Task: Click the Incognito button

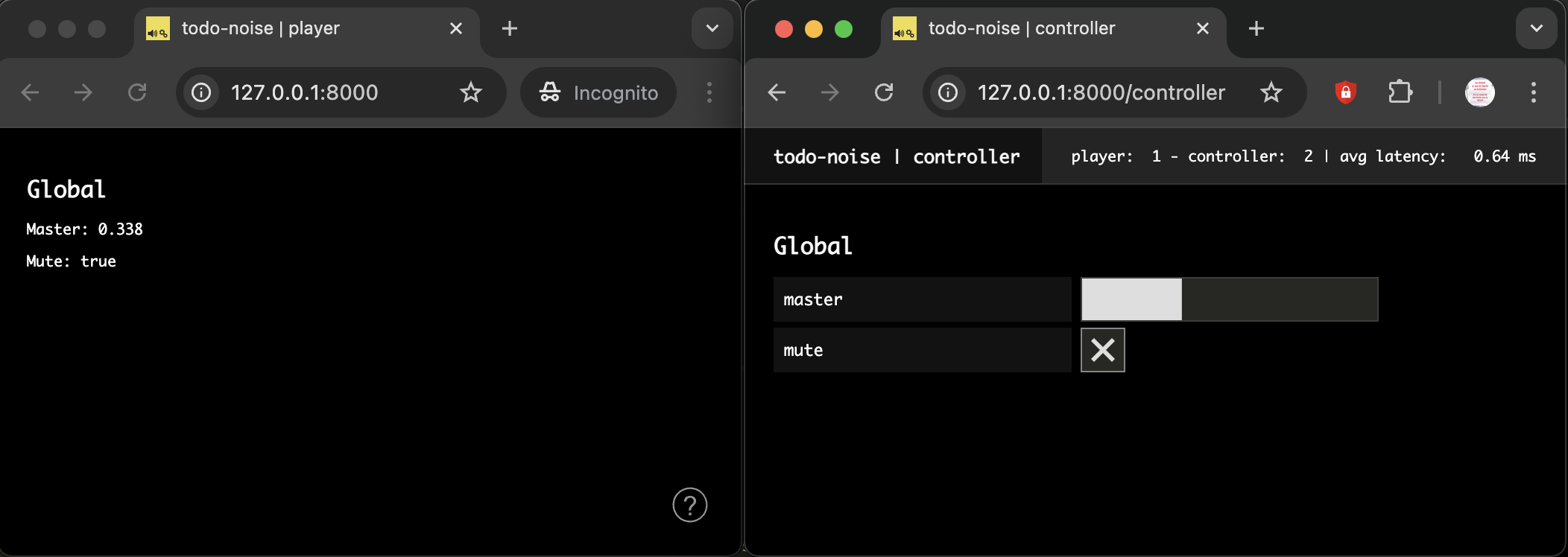Action: click(598, 92)
